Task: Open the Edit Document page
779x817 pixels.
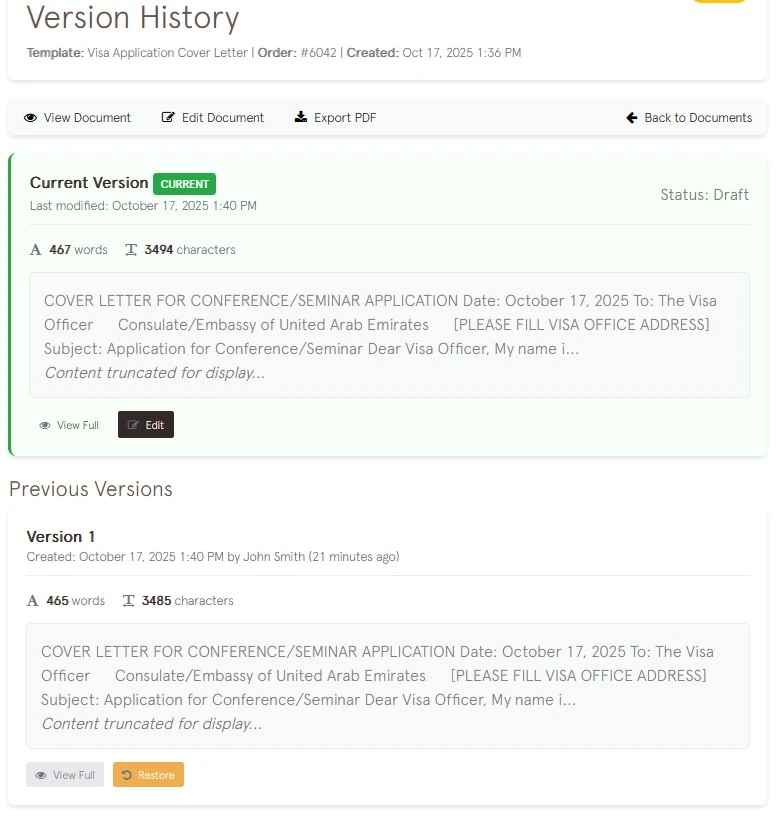Action: pos(212,118)
